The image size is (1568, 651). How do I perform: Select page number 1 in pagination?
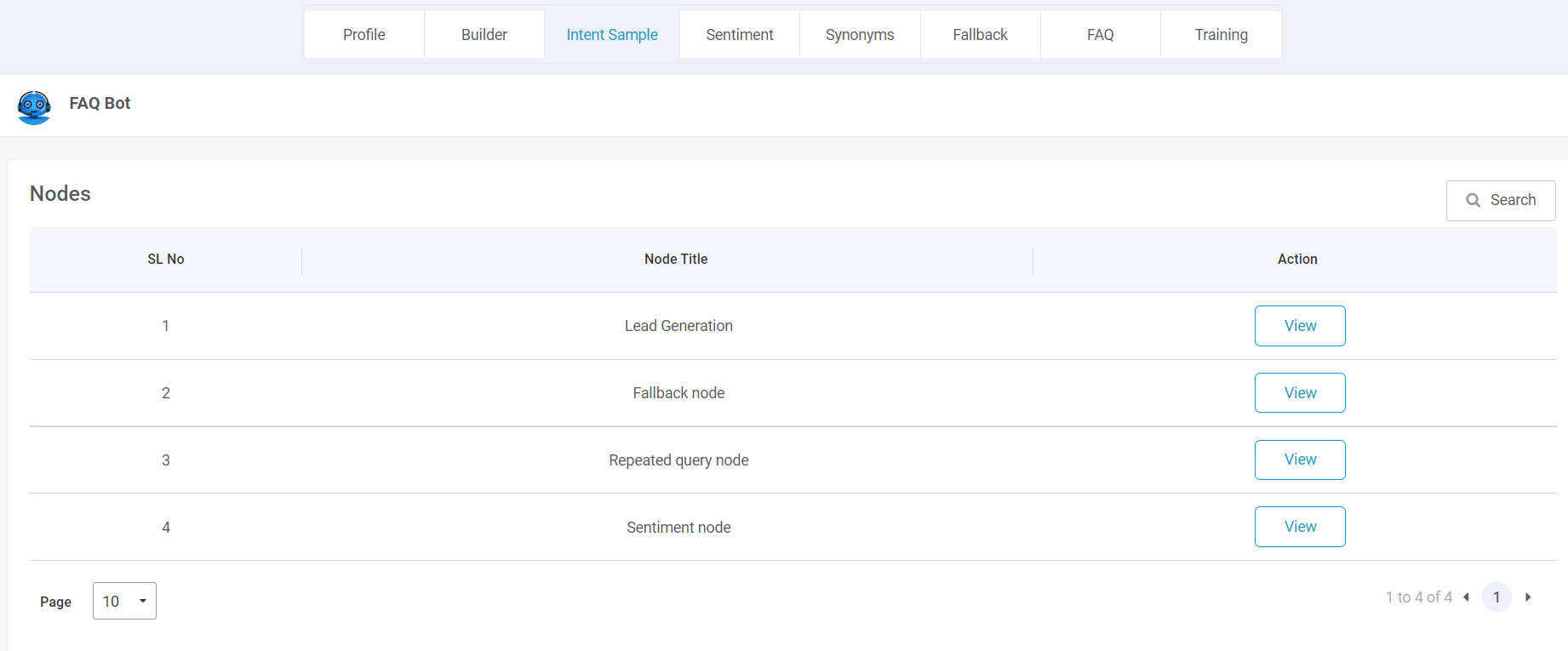[1496, 597]
